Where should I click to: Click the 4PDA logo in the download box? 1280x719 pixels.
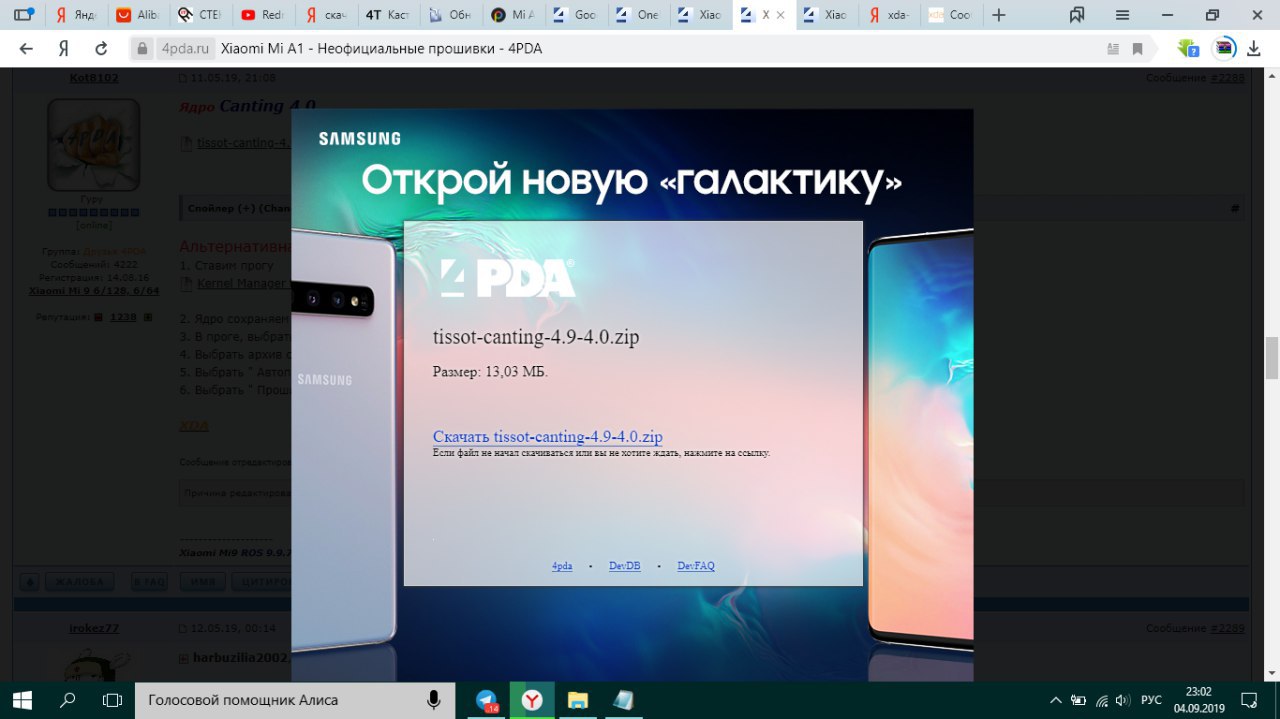(x=508, y=278)
